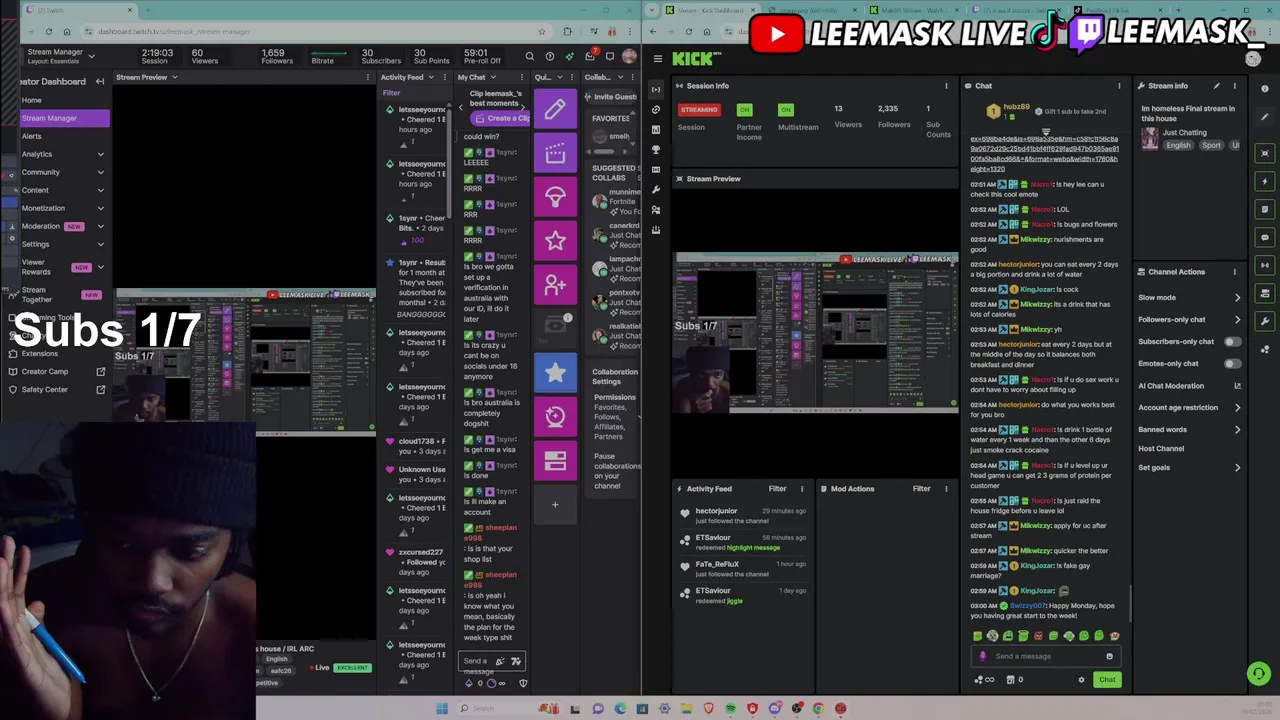Image resolution: width=1280 pixels, height=720 pixels.
Task: Open Chrome from the Windows taskbar
Action: 818,708
